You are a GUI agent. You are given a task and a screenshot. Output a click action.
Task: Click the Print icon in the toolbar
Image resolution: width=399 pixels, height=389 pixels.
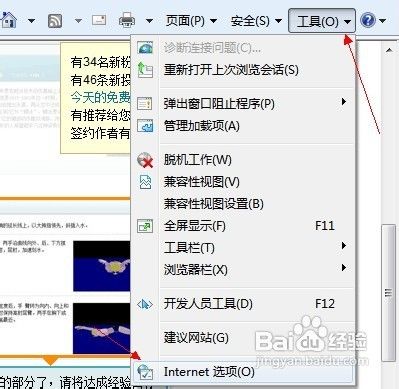coord(127,20)
